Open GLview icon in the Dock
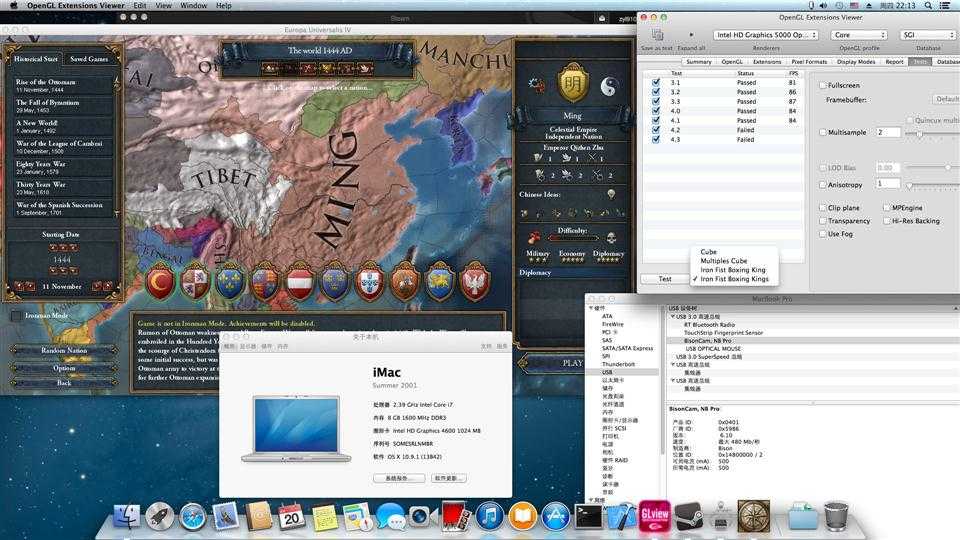 coord(654,515)
